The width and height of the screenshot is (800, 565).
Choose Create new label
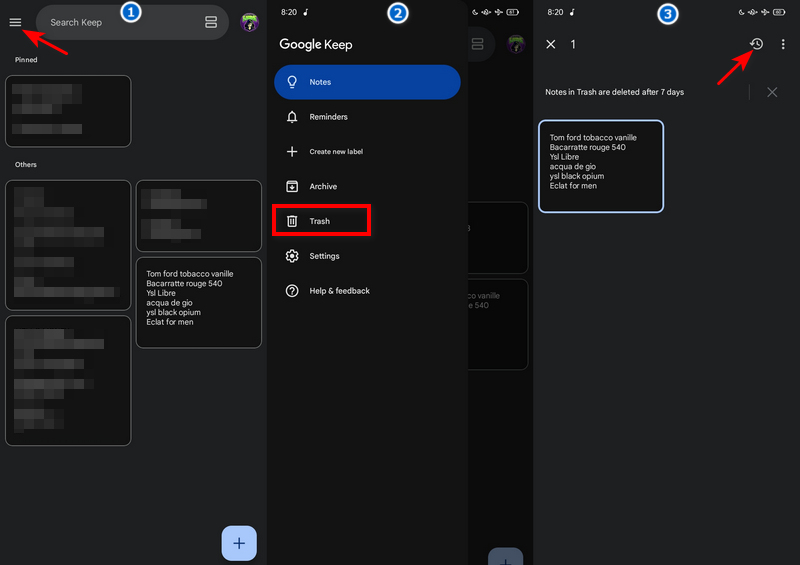click(x=367, y=152)
